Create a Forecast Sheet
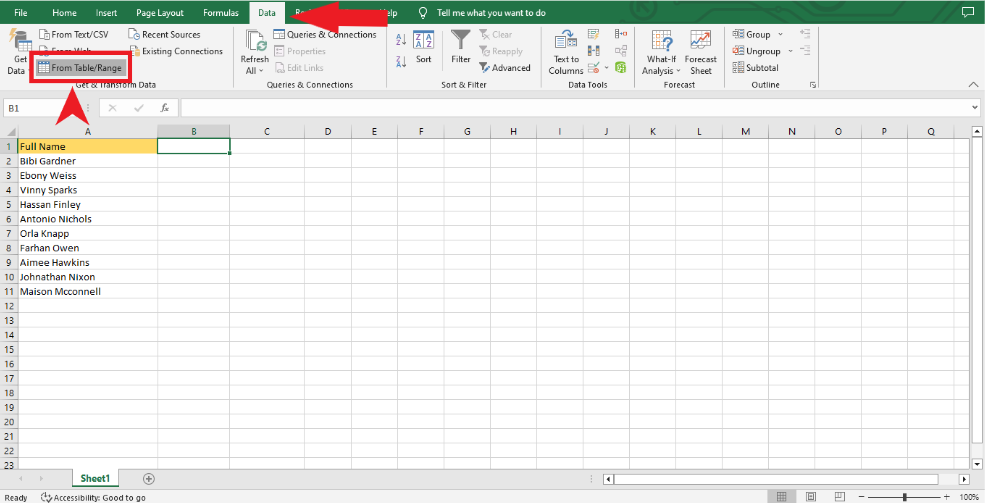985x503 pixels. point(701,52)
